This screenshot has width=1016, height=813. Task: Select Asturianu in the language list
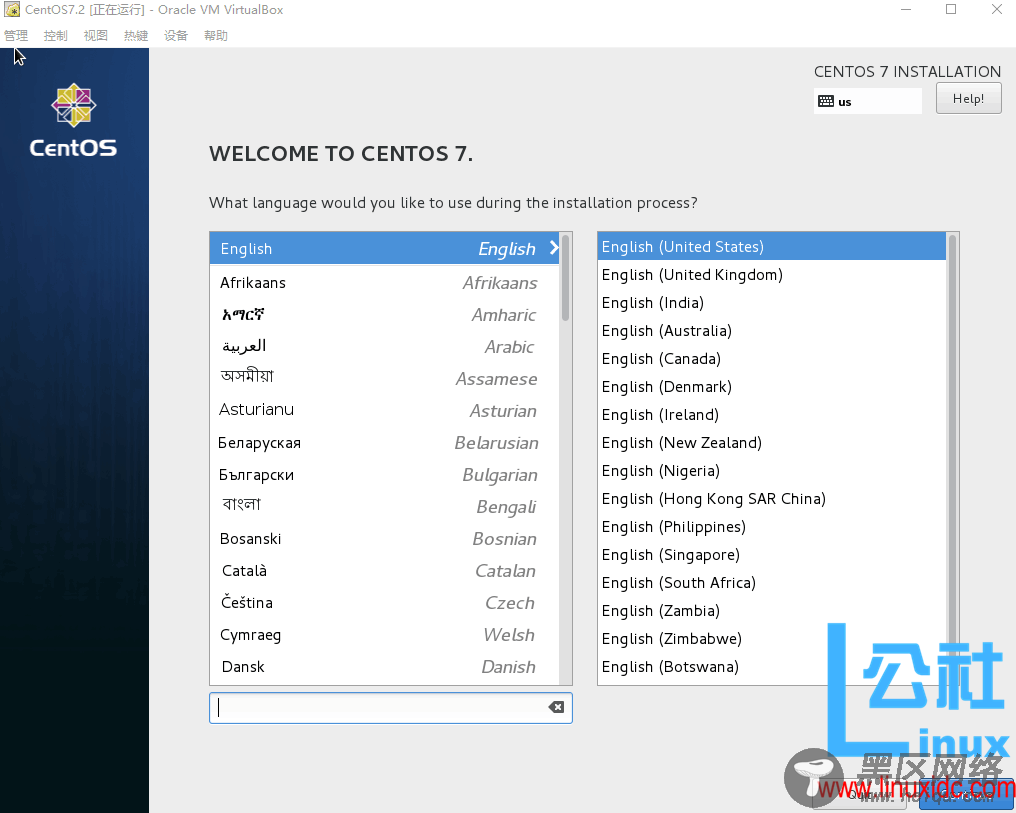384,410
